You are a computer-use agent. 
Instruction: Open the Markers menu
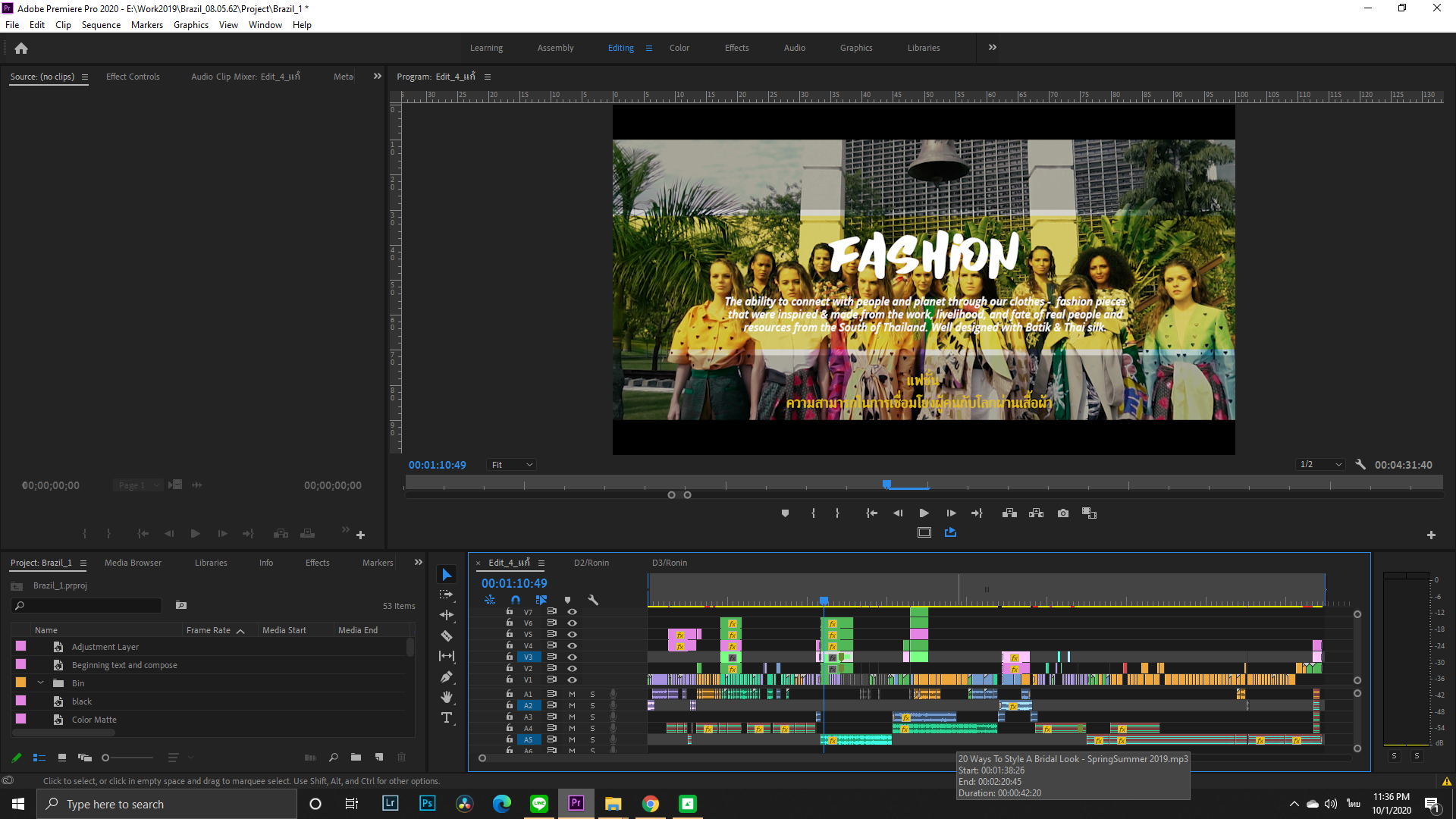click(x=146, y=25)
